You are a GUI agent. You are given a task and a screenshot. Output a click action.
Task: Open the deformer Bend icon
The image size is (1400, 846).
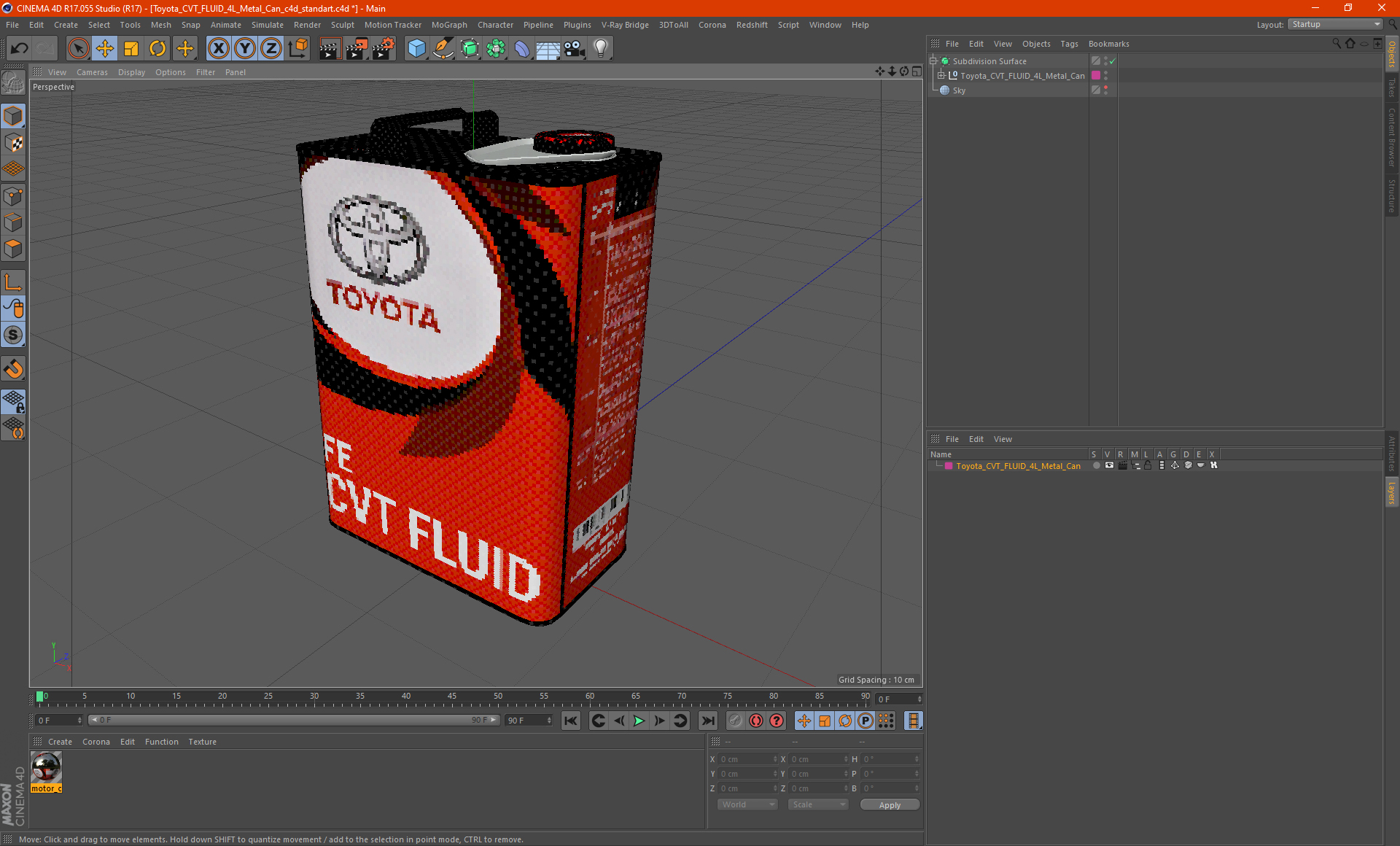[x=522, y=49]
